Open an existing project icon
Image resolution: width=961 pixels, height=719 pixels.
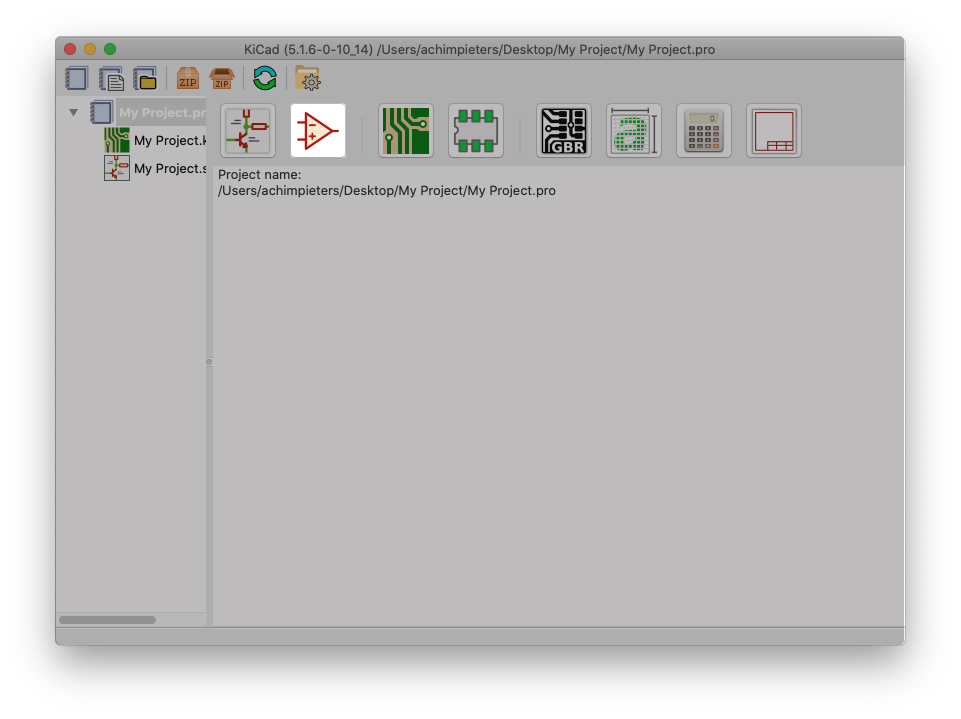click(145, 79)
